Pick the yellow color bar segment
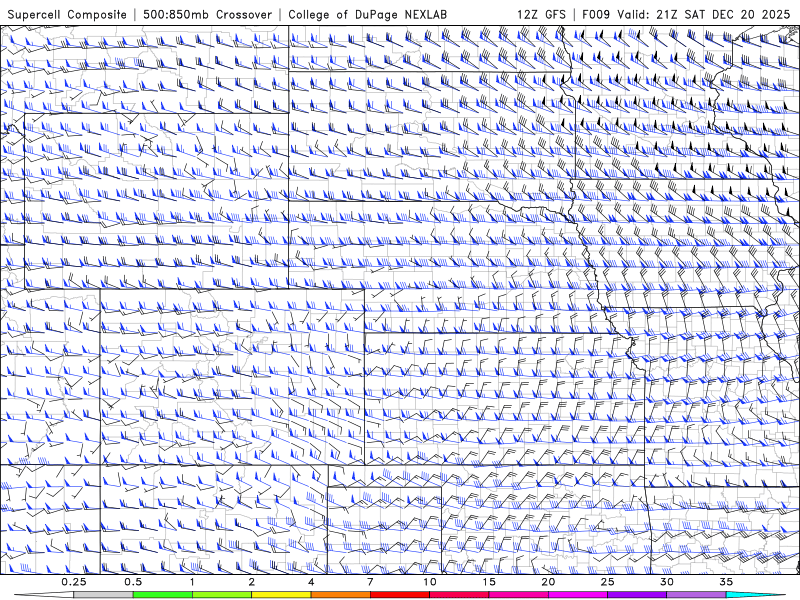Image resolution: width=800 pixels, height=600 pixels. [x=281, y=595]
